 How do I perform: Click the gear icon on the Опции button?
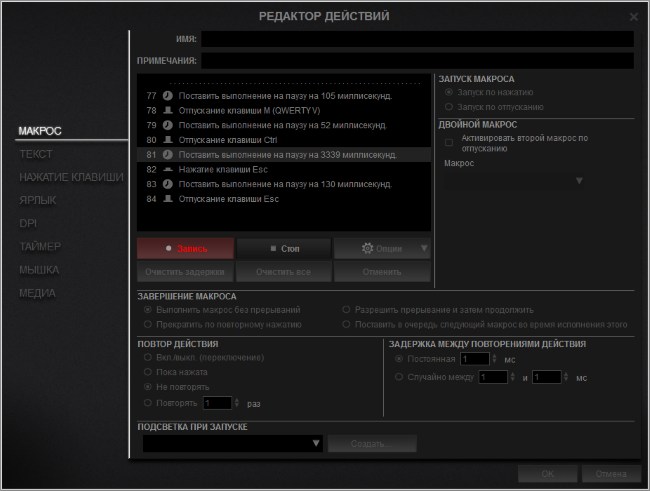click(x=367, y=248)
